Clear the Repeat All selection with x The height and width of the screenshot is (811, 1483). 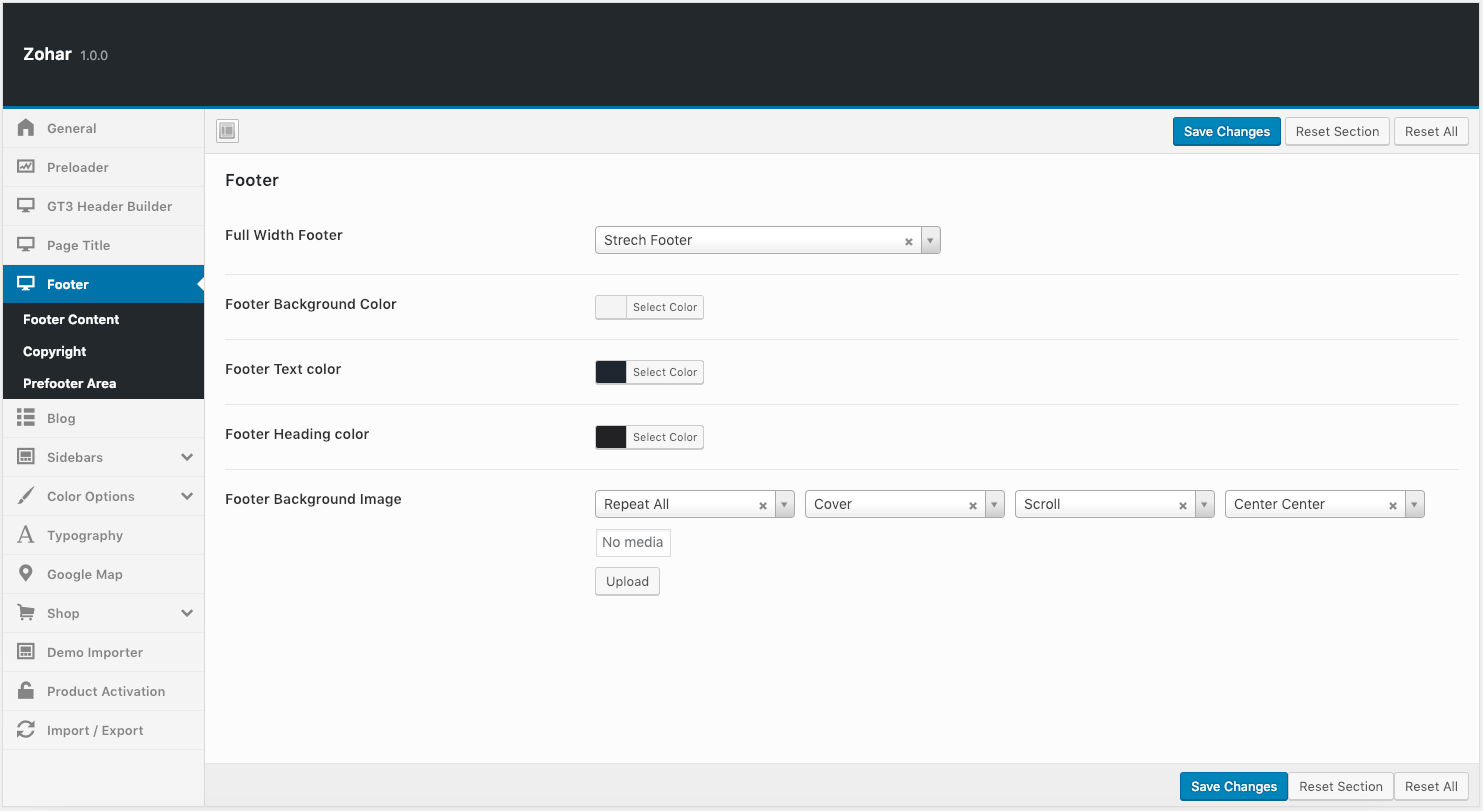point(762,505)
